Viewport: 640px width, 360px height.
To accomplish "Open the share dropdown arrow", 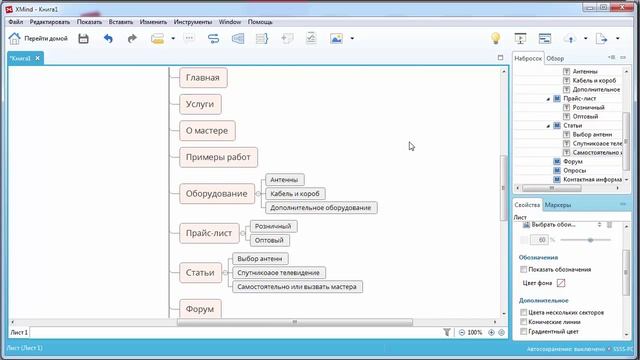I will [586, 39].
